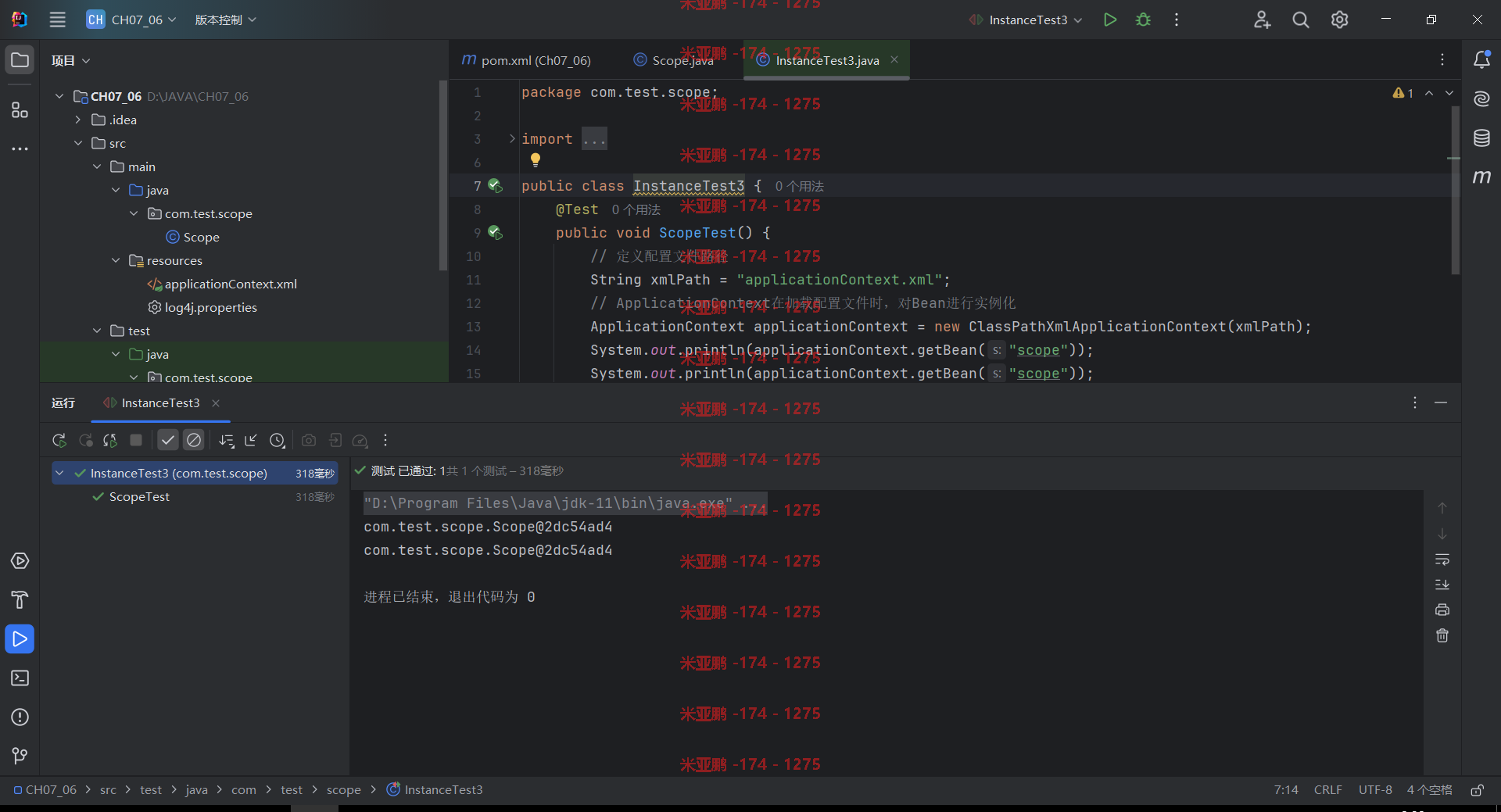Open test history clock icon

pyautogui.click(x=277, y=440)
